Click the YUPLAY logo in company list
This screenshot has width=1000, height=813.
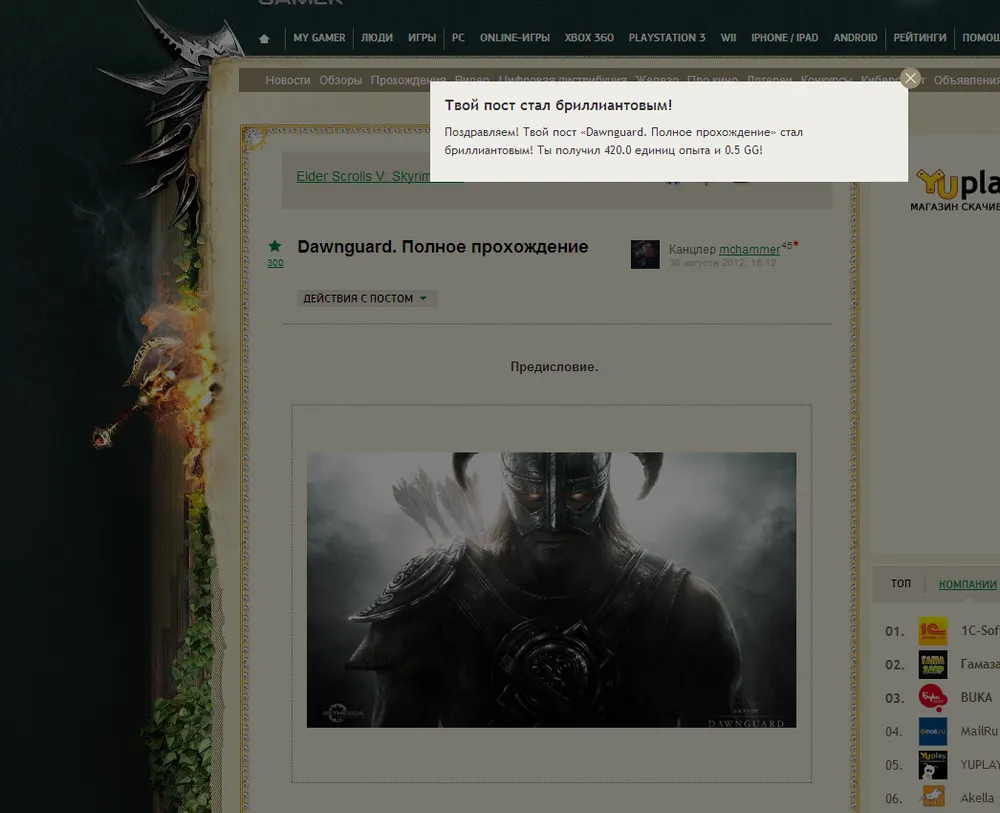point(932,764)
